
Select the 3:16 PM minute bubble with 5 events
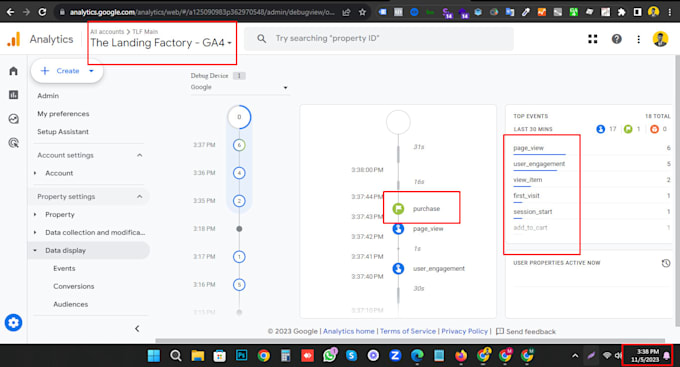(x=239, y=285)
